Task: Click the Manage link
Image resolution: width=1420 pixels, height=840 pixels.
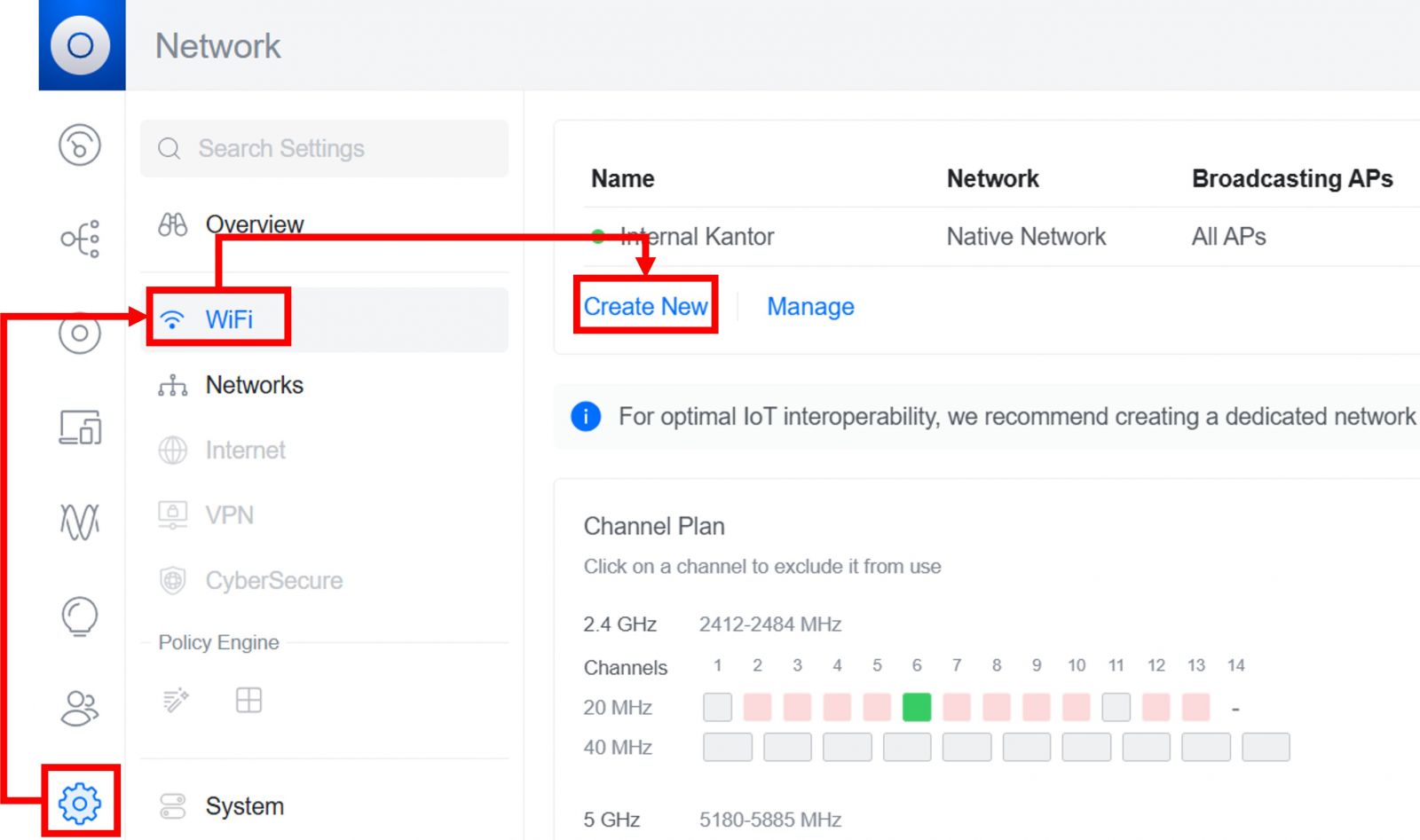Action: click(x=809, y=306)
